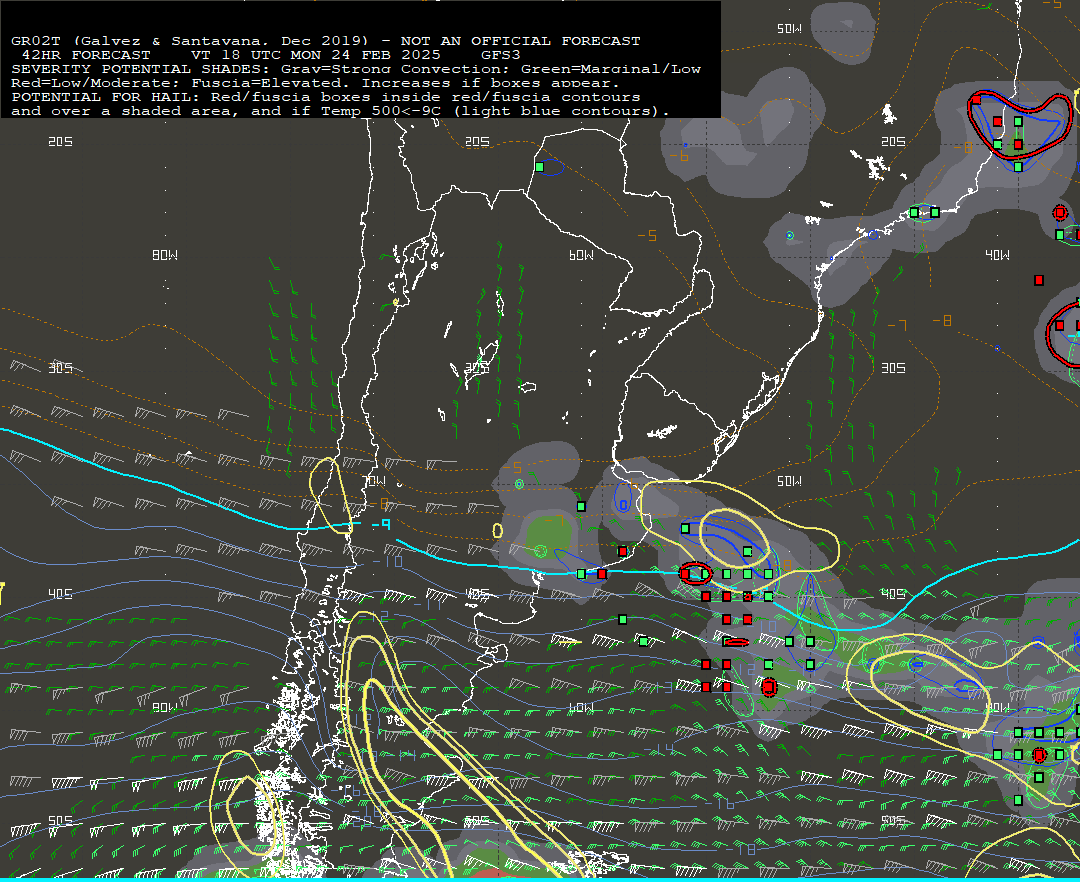Image resolution: width=1080 pixels, height=882 pixels.
Task: Click the blue "-13" contour label
Action: (x=658, y=687)
